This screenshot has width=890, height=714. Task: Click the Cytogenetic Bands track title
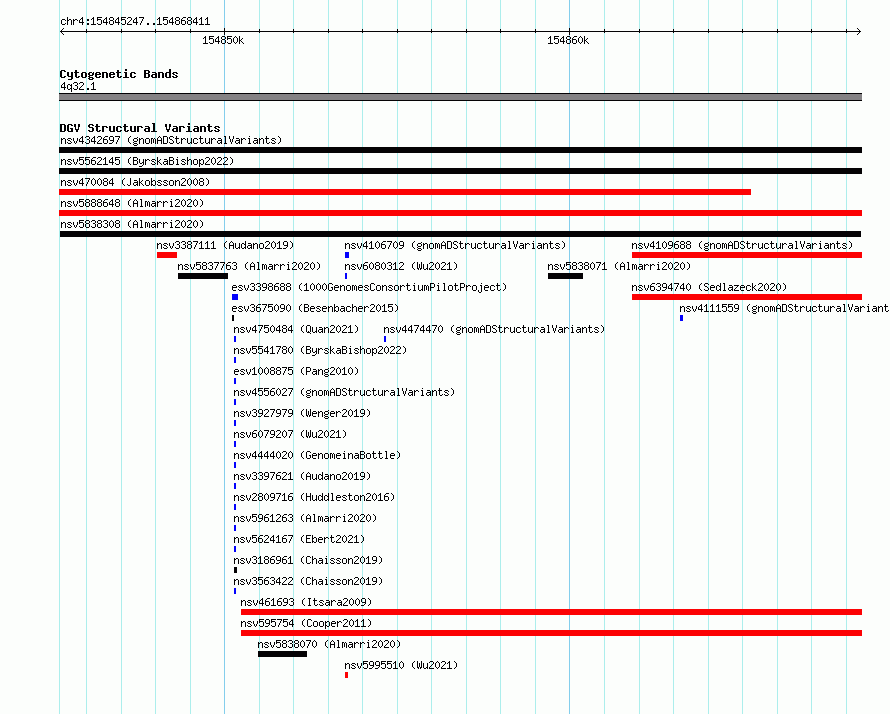pyautogui.click(x=119, y=74)
